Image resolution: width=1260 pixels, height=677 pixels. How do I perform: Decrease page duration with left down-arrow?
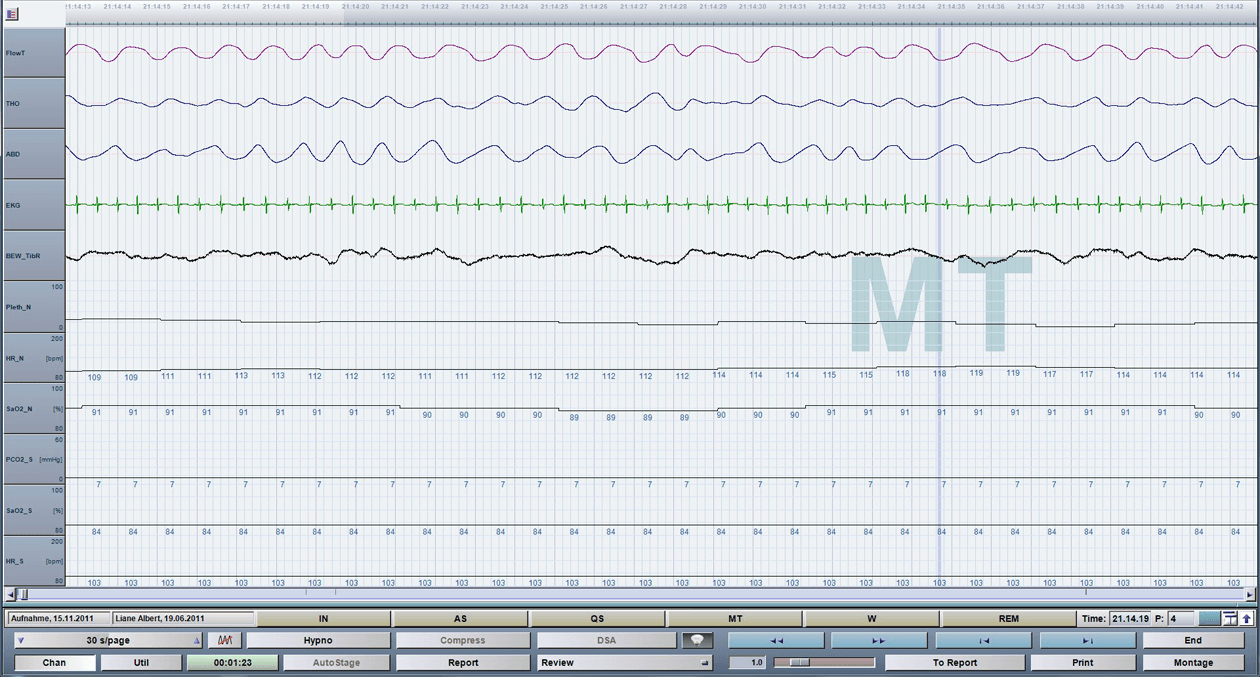click(x=21, y=640)
